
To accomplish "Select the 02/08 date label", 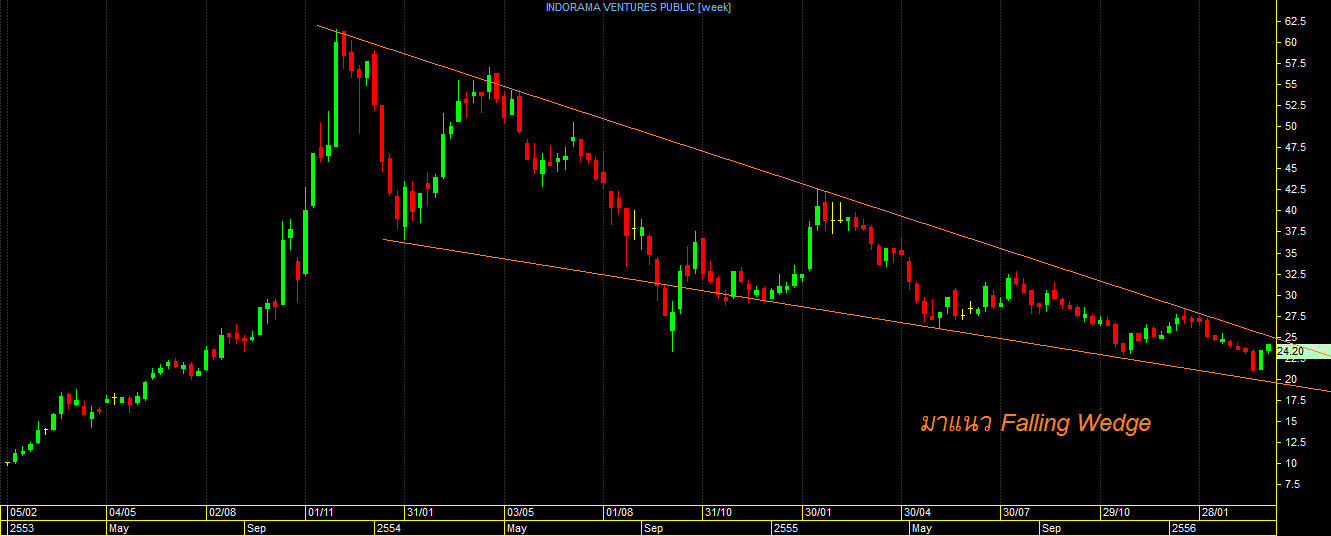I will (222, 512).
